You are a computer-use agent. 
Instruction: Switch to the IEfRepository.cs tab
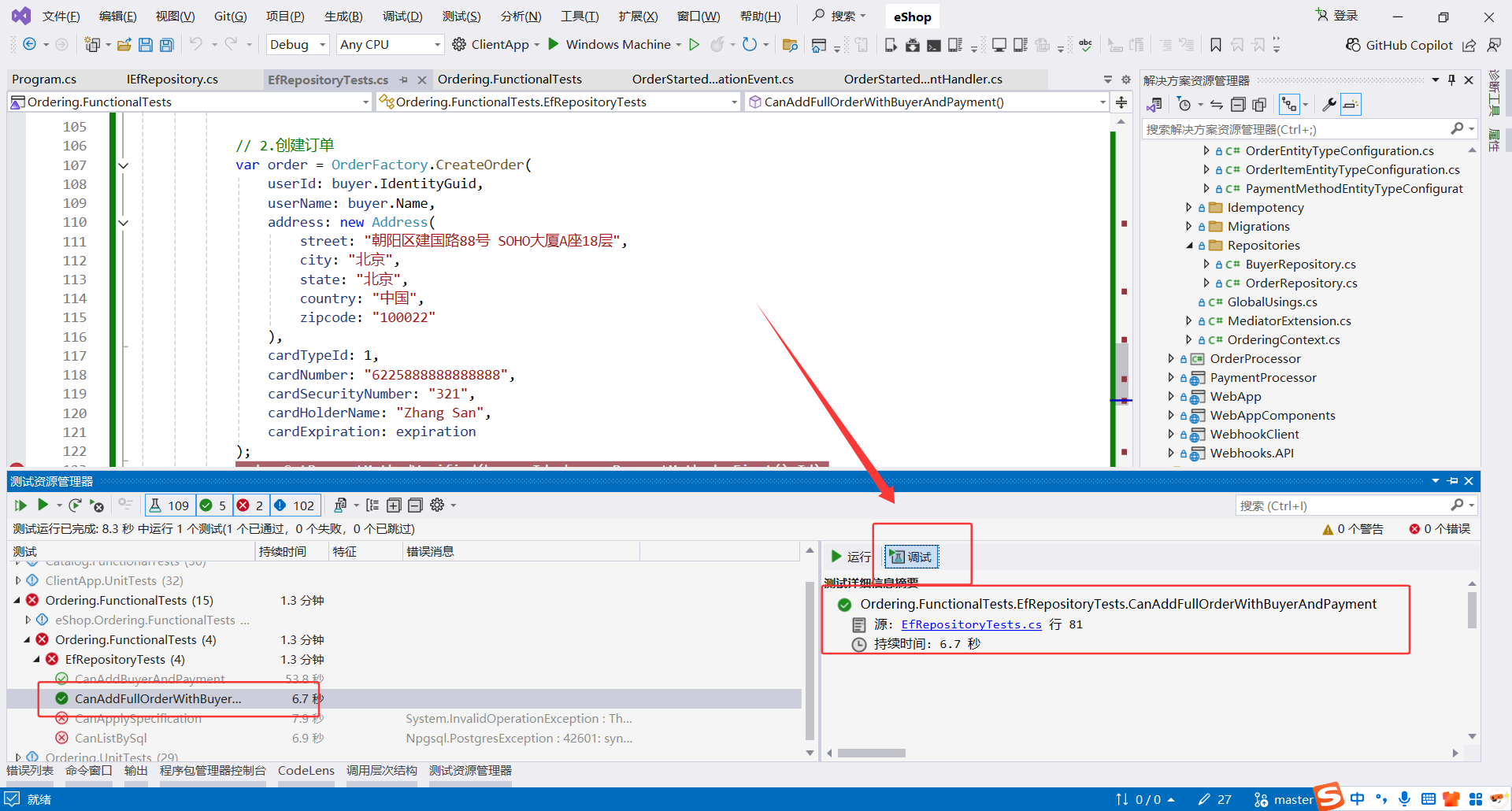172,80
